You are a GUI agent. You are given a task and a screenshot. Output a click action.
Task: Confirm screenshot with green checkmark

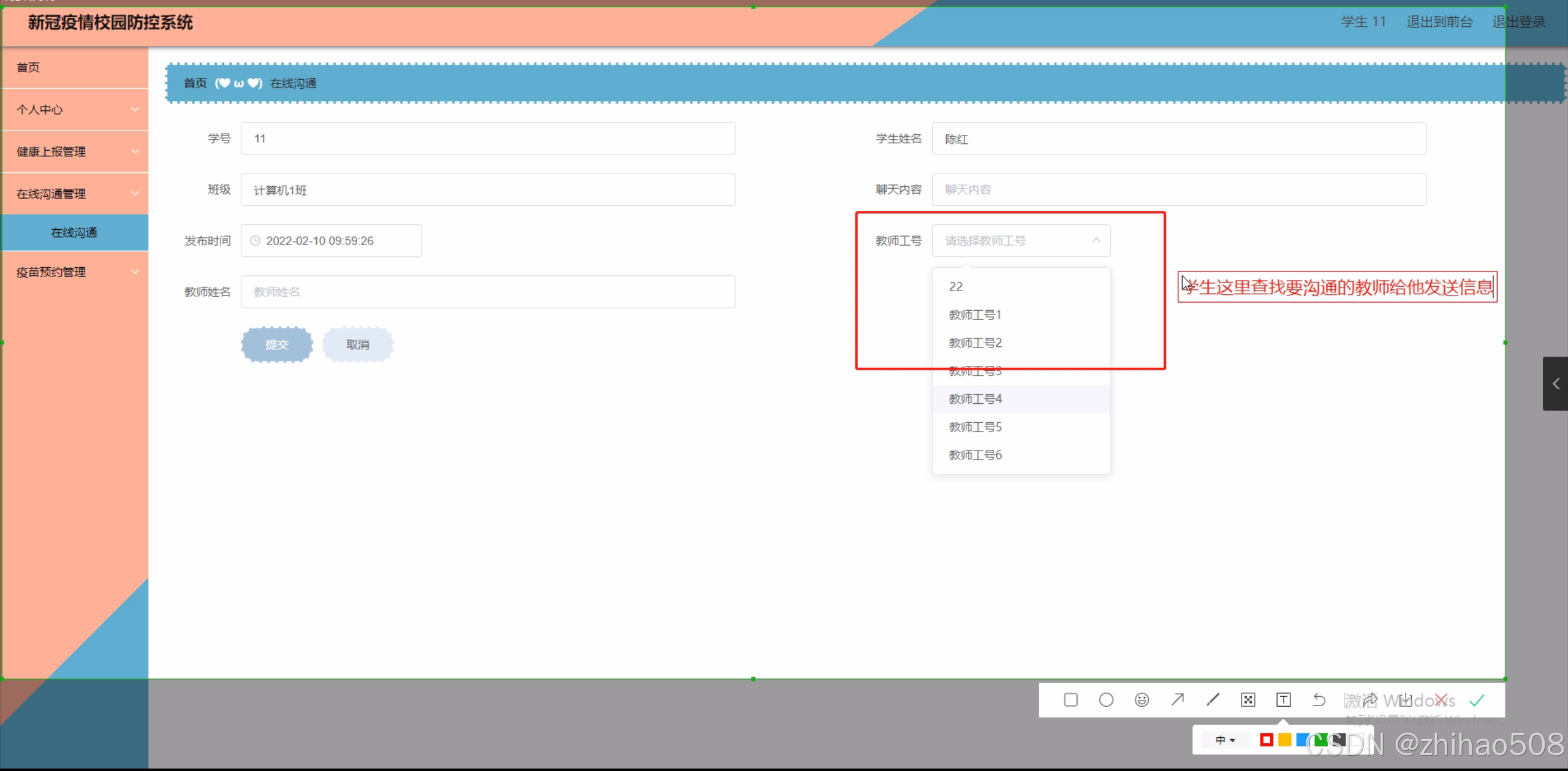1477,700
